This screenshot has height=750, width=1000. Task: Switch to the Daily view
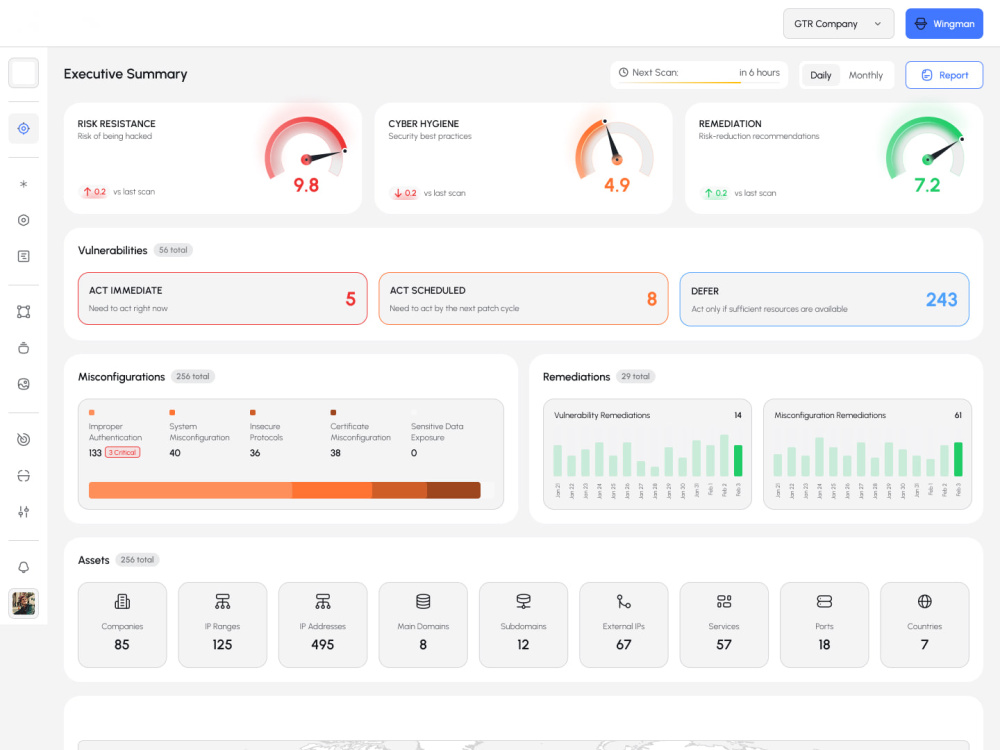coord(821,75)
